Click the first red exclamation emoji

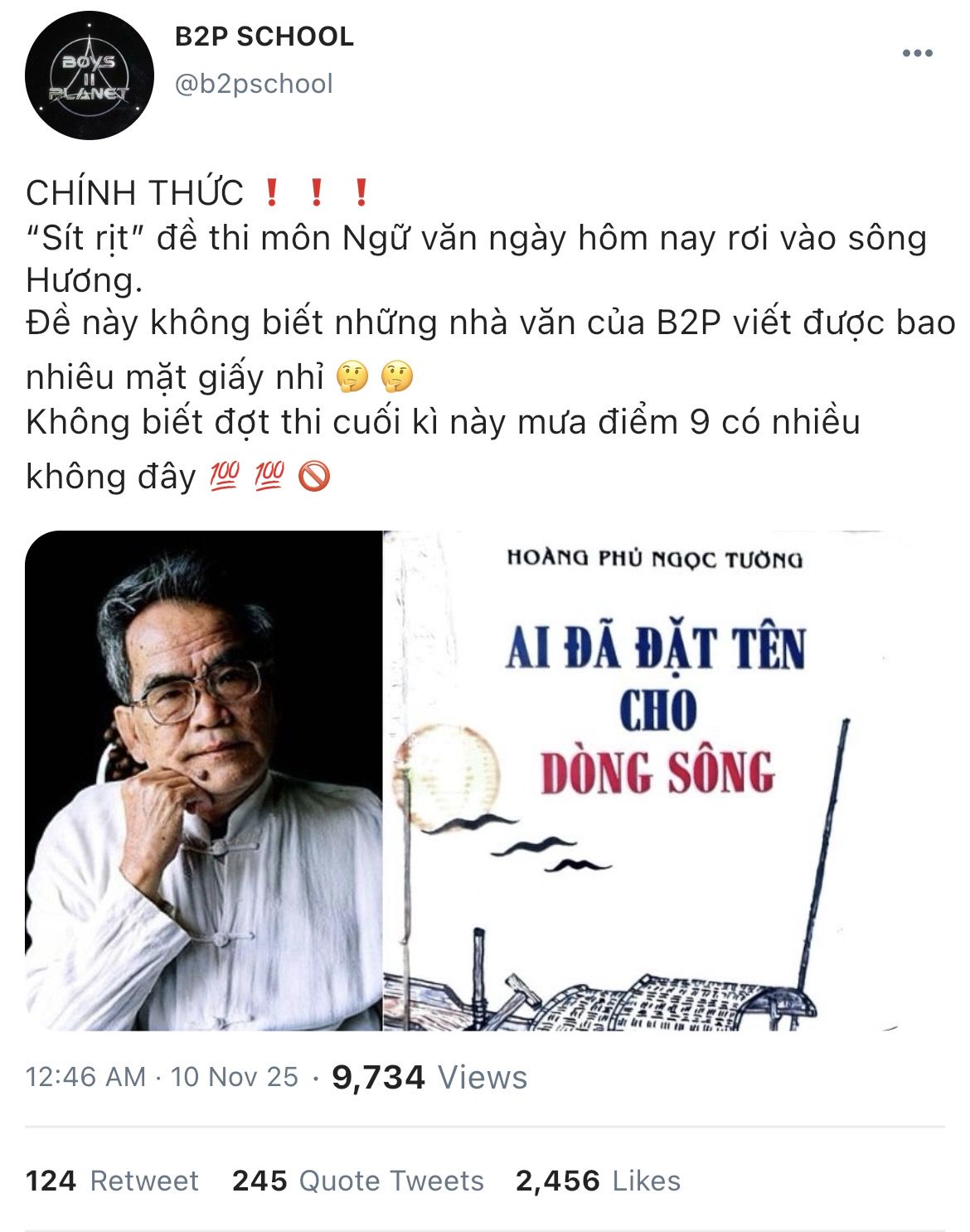coord(270,193)
